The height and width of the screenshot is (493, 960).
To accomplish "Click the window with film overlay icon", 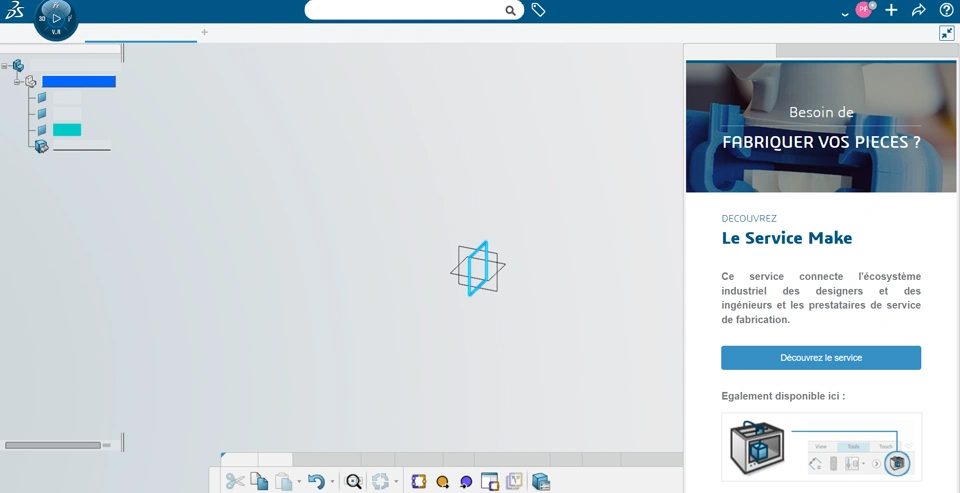I will [x=490, y=481].
